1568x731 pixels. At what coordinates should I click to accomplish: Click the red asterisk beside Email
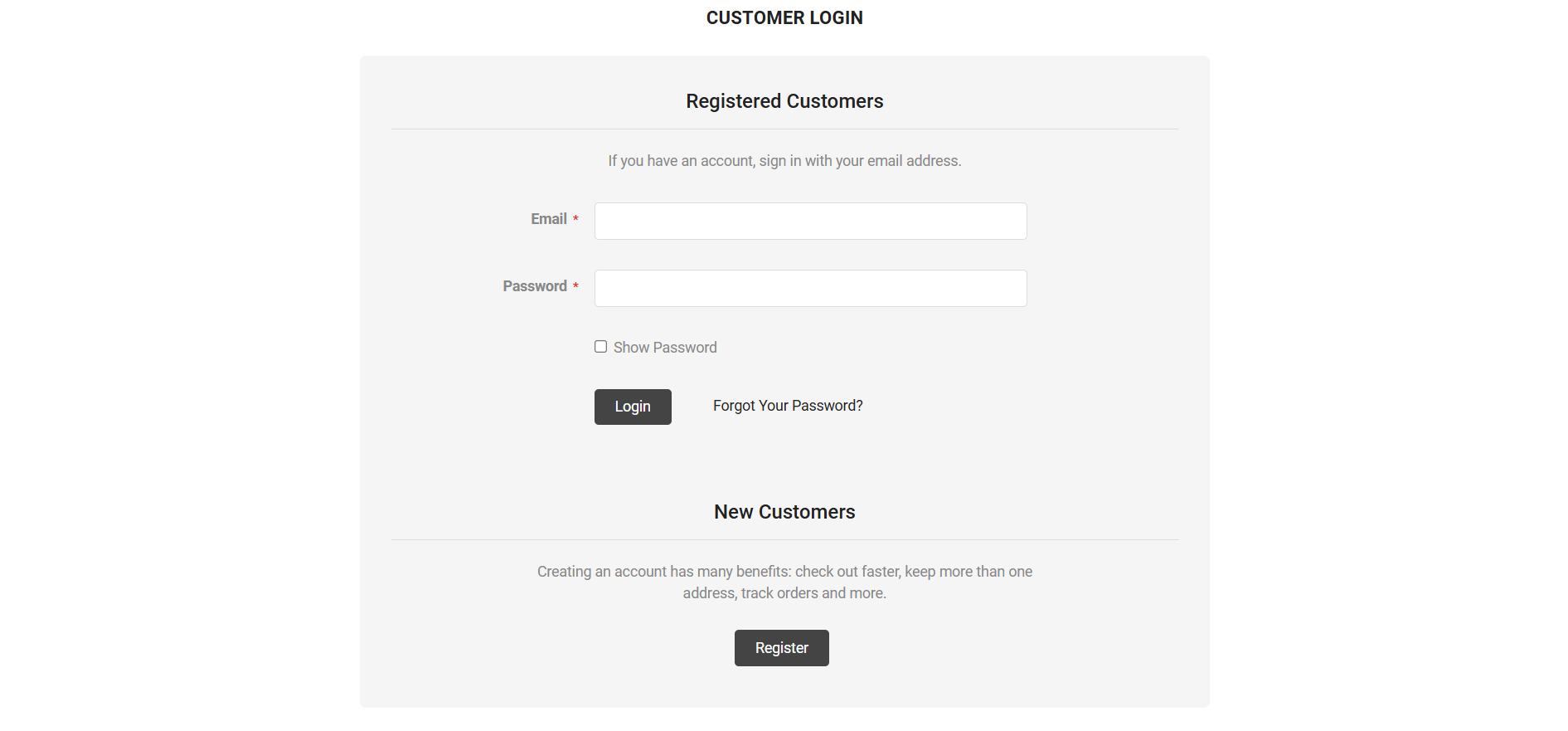click(575, 220)
